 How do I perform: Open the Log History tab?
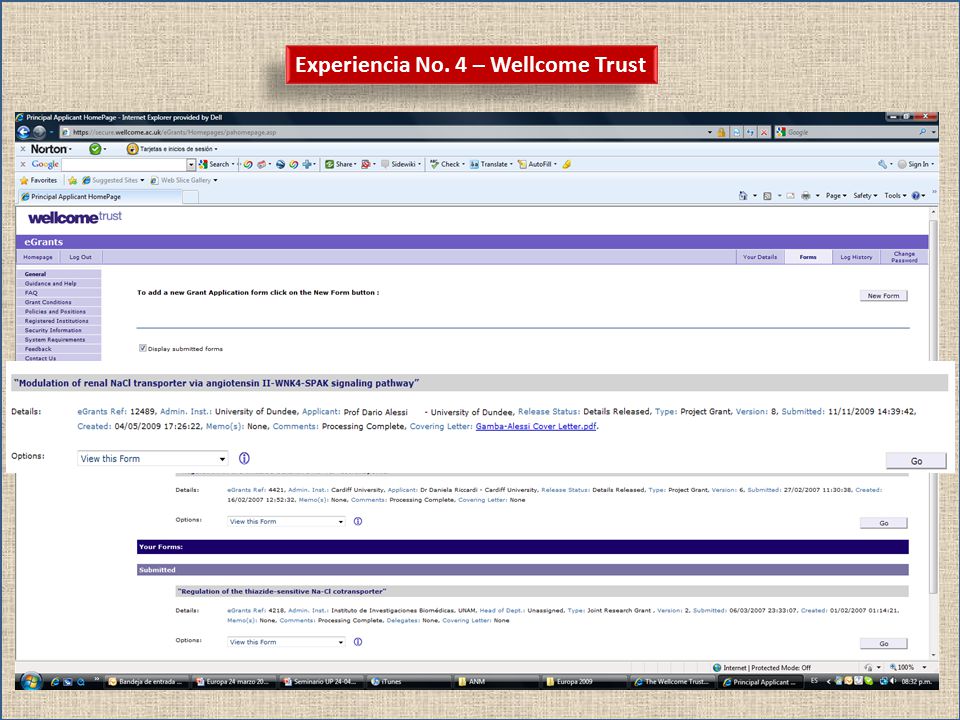856,257
